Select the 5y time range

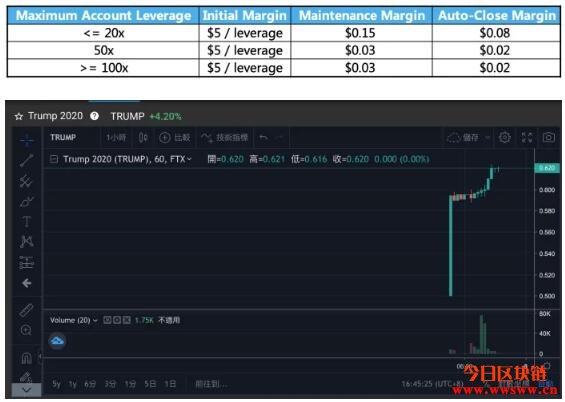[x=56, y=384]
